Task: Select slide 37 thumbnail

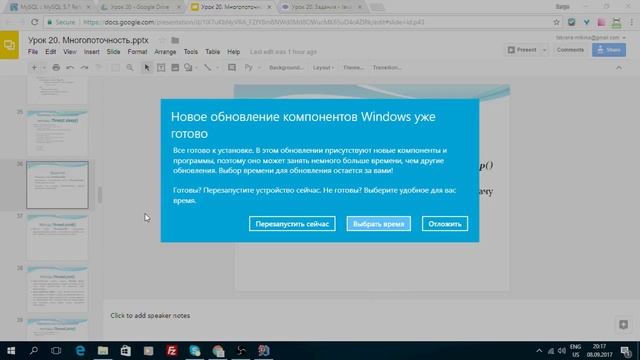Action: (x=57, y=237)
